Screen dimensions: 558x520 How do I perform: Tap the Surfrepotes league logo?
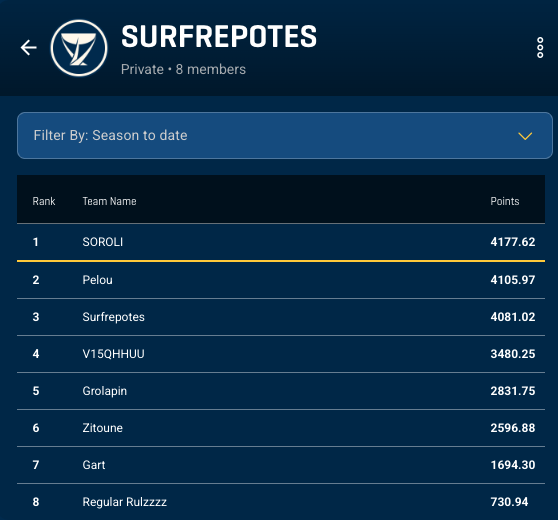tap(79, 48)
